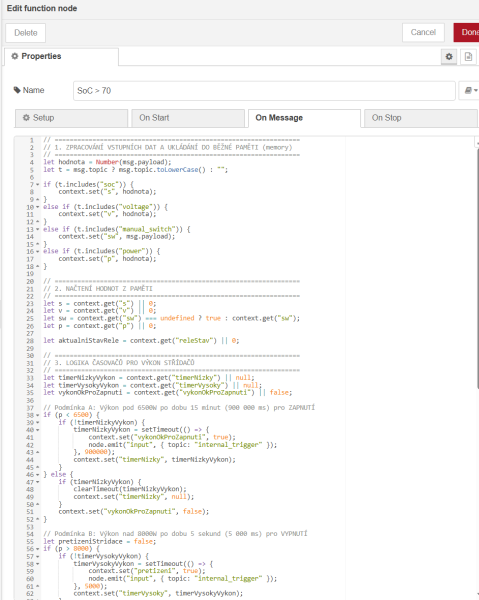Delete this function node
479x600 pixels.
(x=26, y=33)
